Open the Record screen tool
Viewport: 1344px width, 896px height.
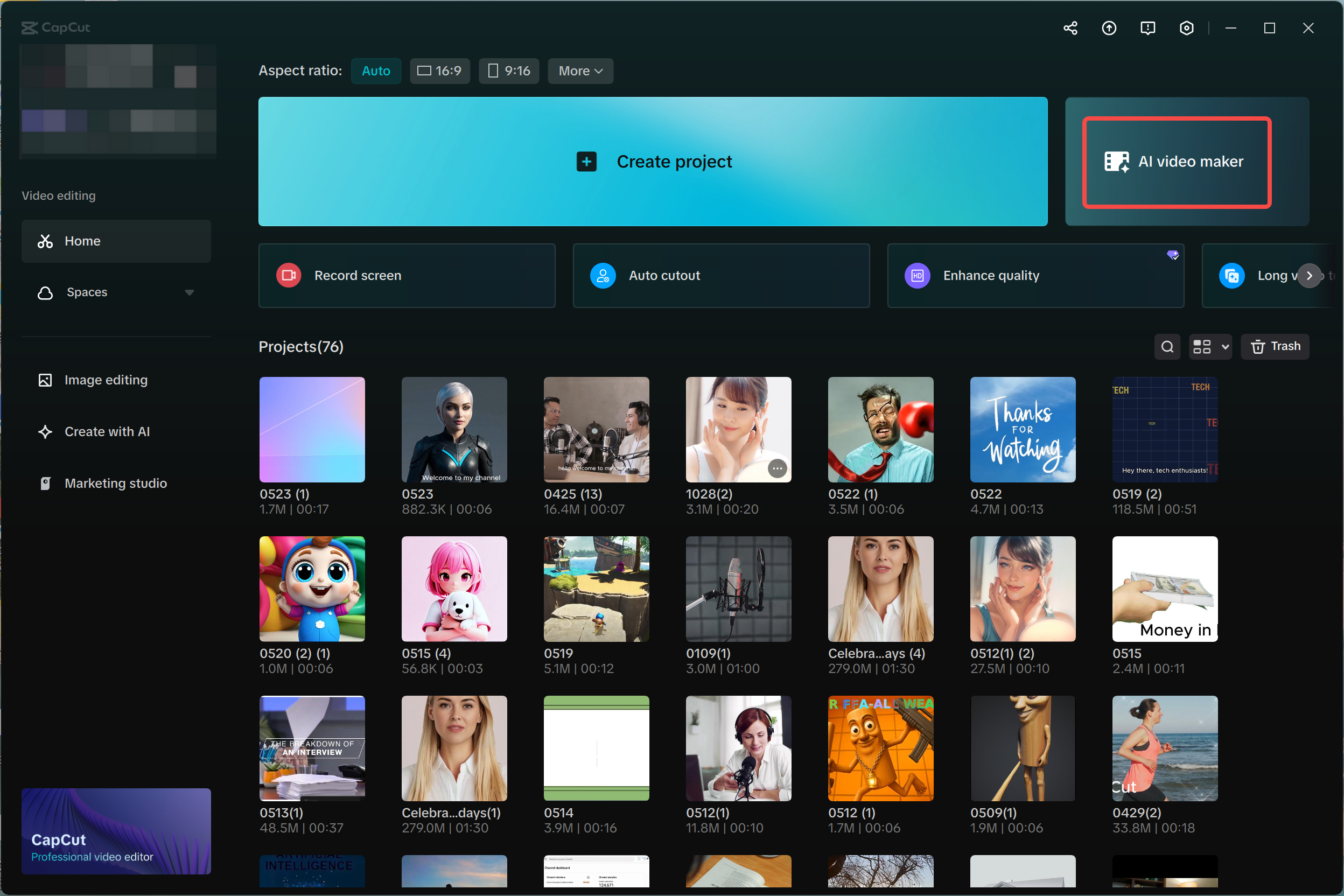405,276
